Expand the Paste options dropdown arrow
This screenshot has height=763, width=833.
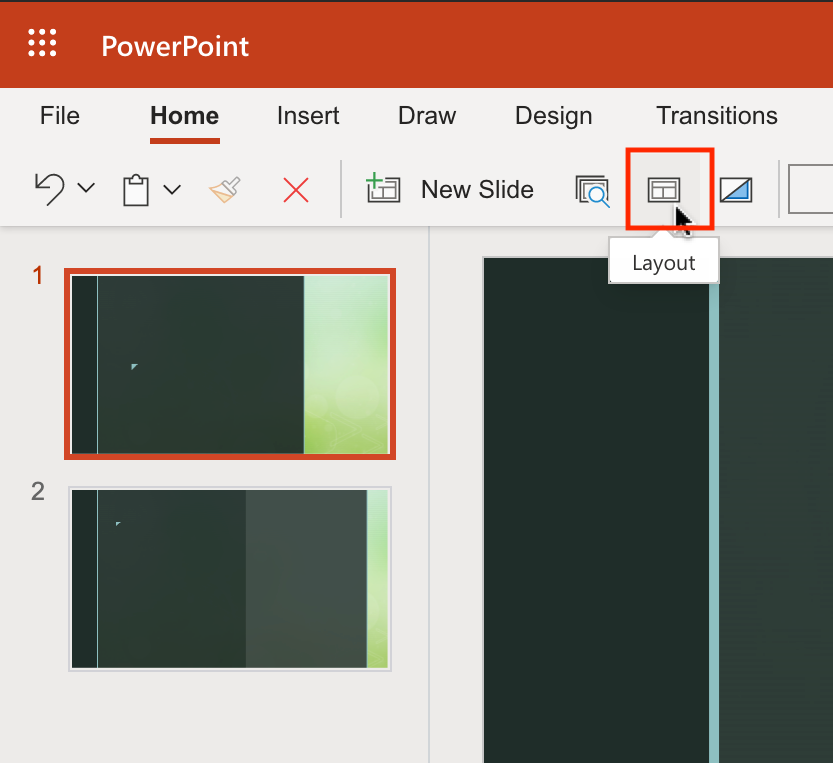coord(172,189)
